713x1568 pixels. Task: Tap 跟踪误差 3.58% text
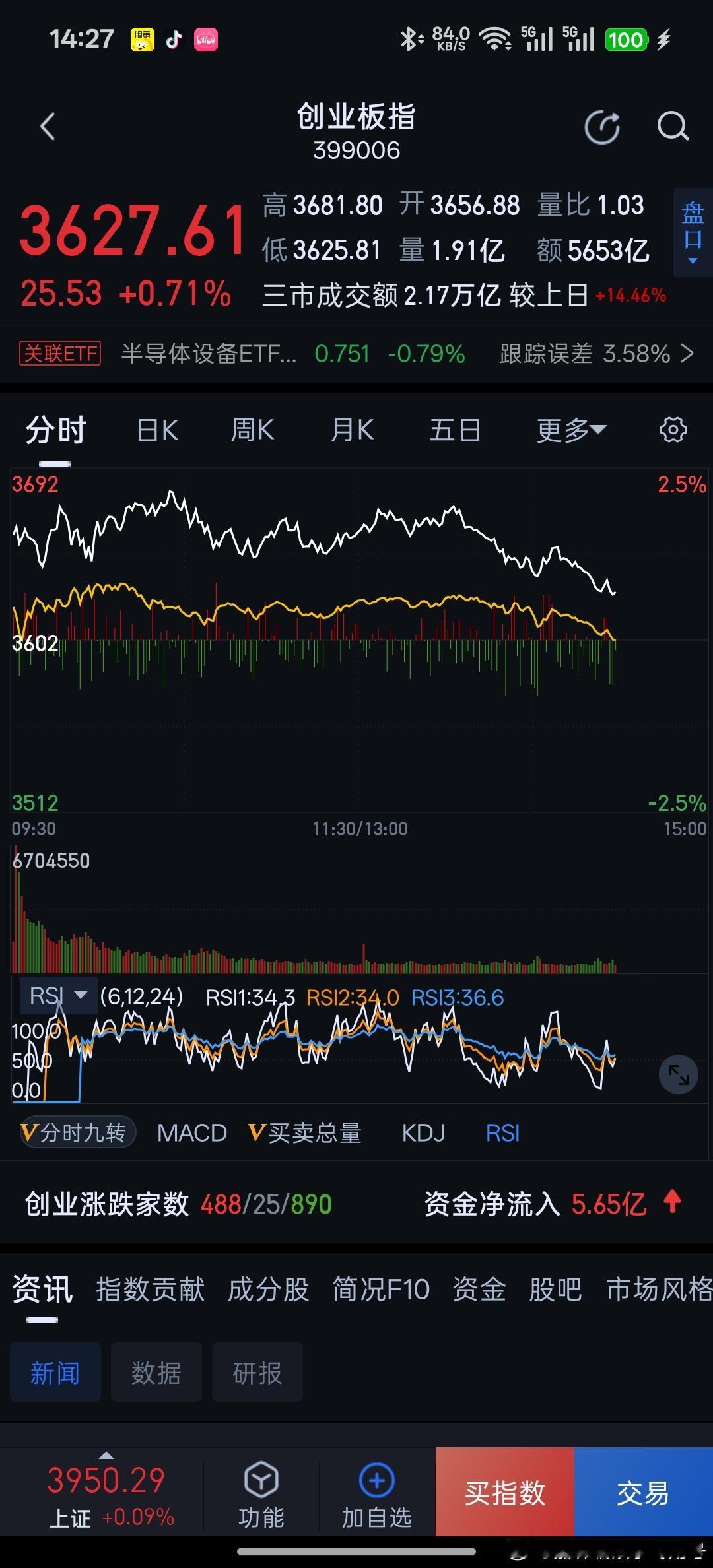[x=585, y=354]
